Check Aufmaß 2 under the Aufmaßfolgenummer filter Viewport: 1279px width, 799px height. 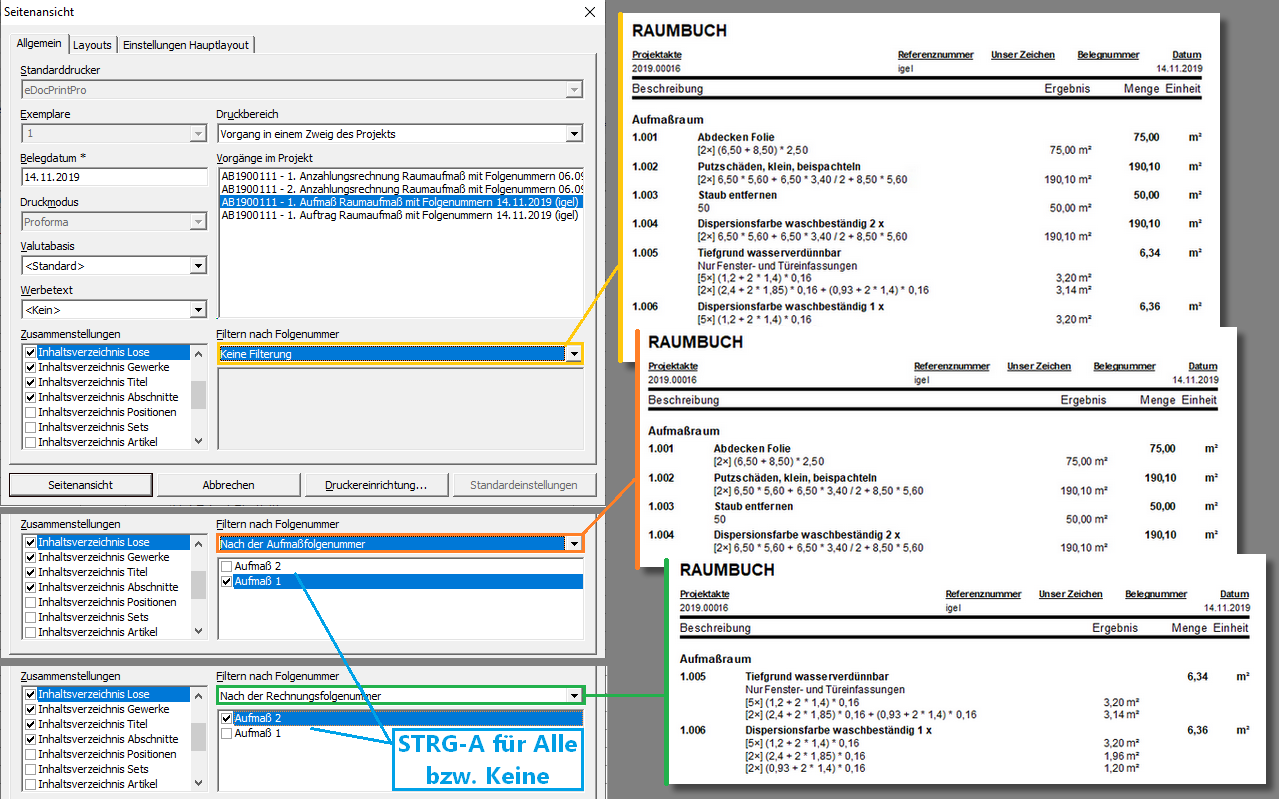[x=226, y=567]
